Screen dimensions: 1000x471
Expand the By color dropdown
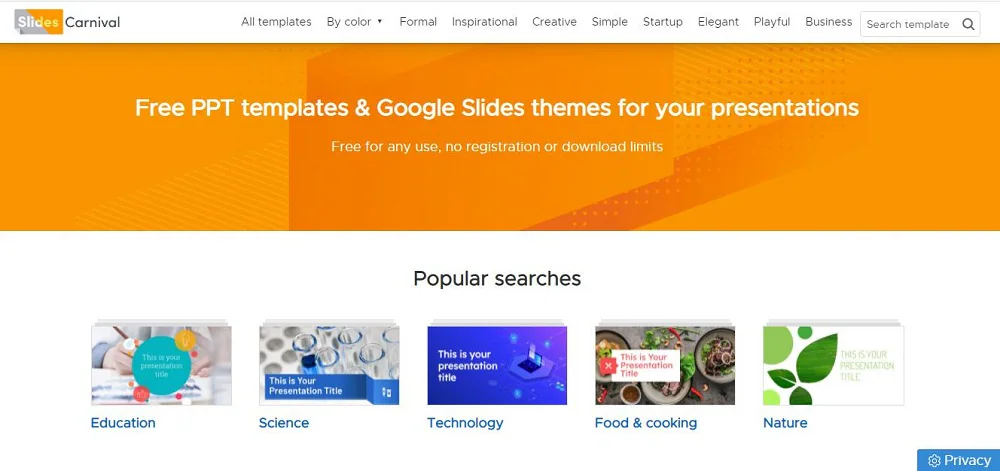pos(355,22)
